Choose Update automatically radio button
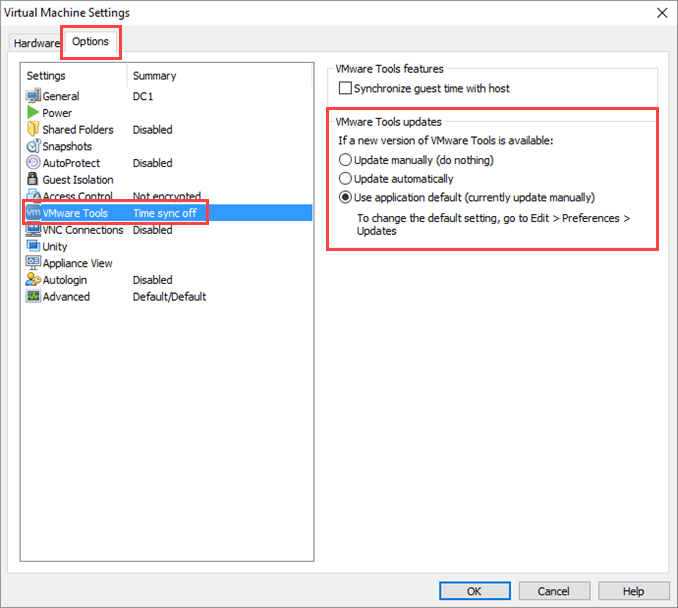Viewport: 678px width, 608px height. click(346, 179)
